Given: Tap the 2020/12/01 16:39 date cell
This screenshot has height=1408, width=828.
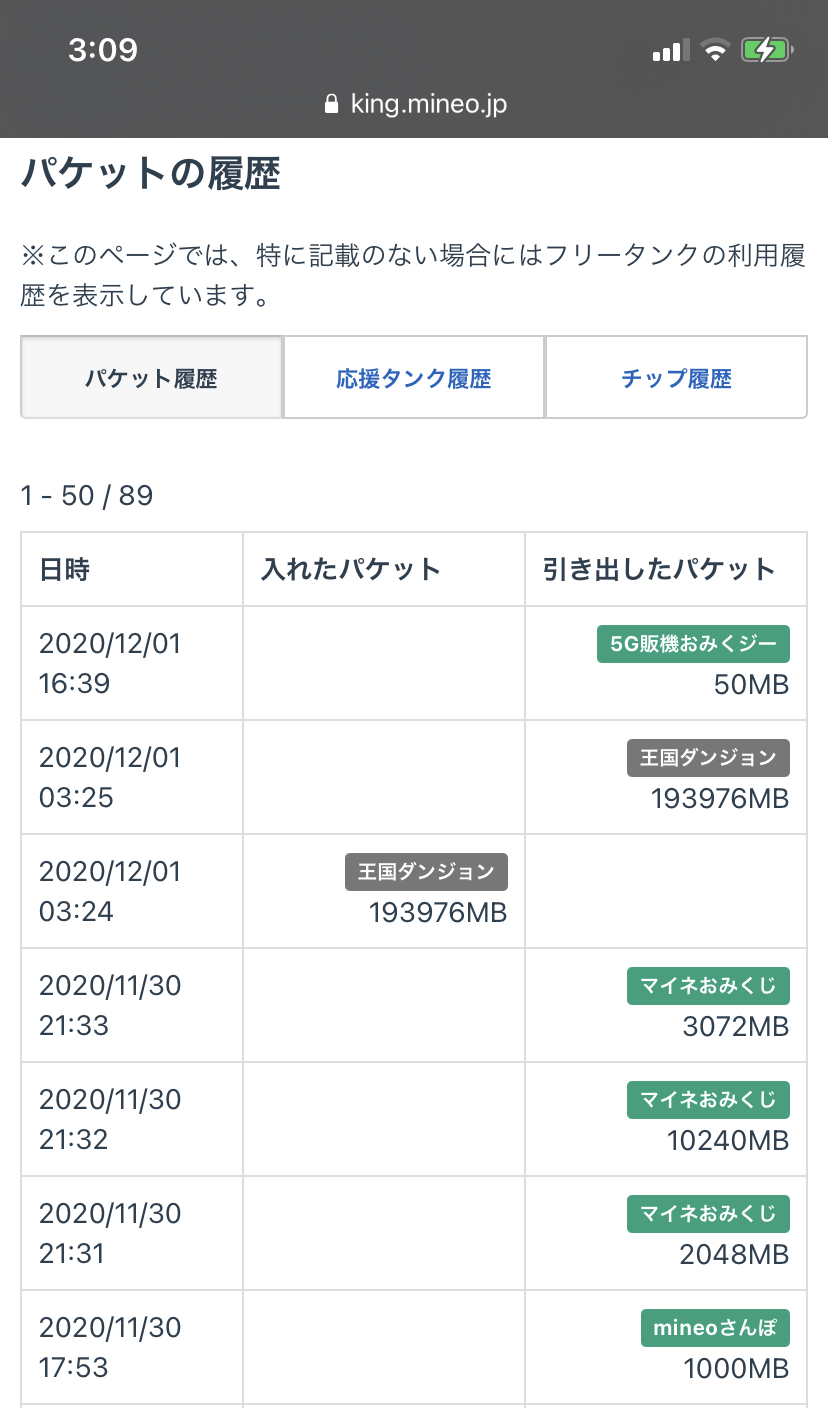Looking at the screenshot, I should (110, 663).
